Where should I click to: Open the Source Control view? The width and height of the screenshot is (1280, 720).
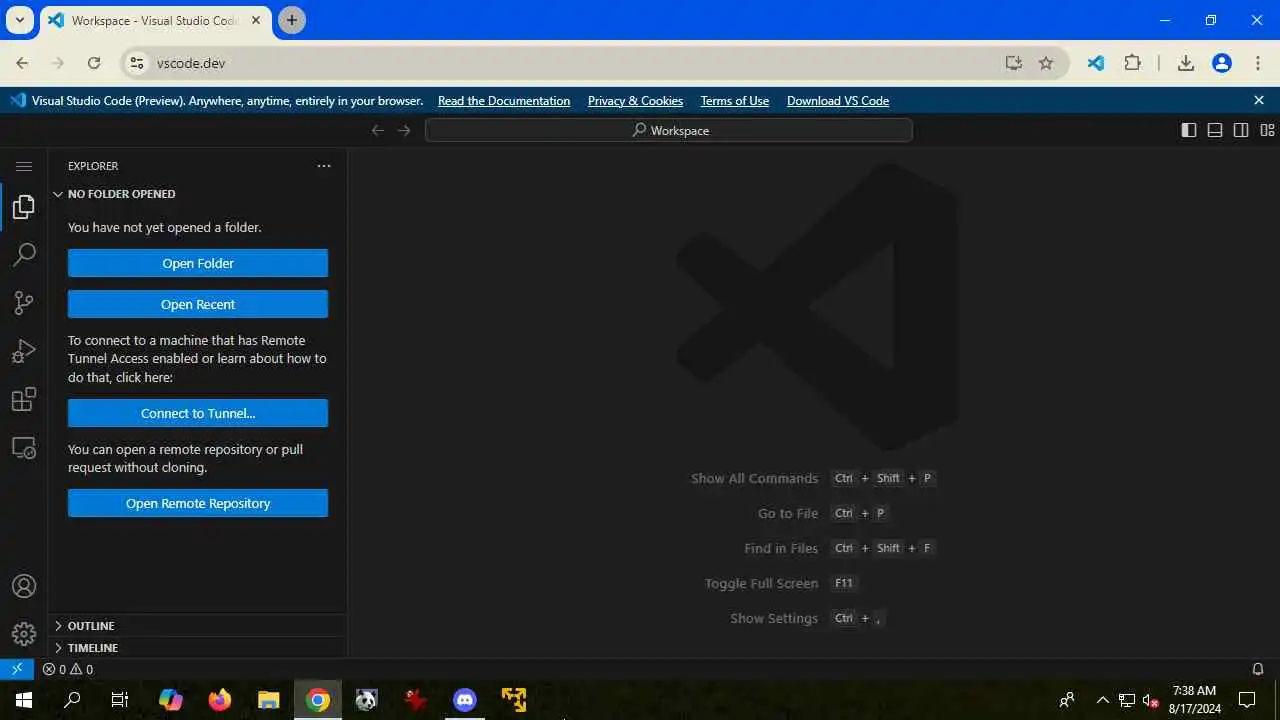[x=24, y=303]
